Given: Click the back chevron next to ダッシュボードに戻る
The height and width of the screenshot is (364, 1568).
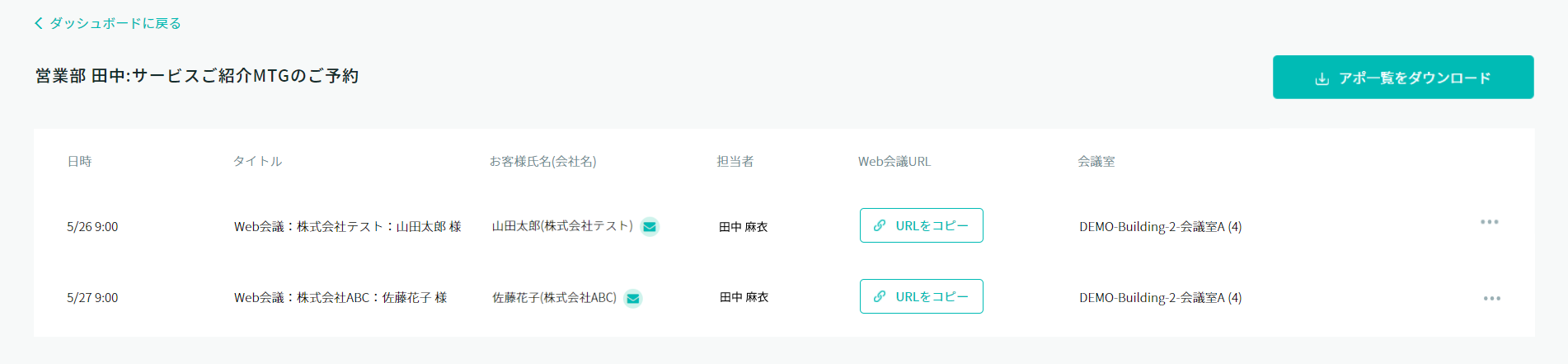Looking at the screenshot, I should click(x=39, y=23).
